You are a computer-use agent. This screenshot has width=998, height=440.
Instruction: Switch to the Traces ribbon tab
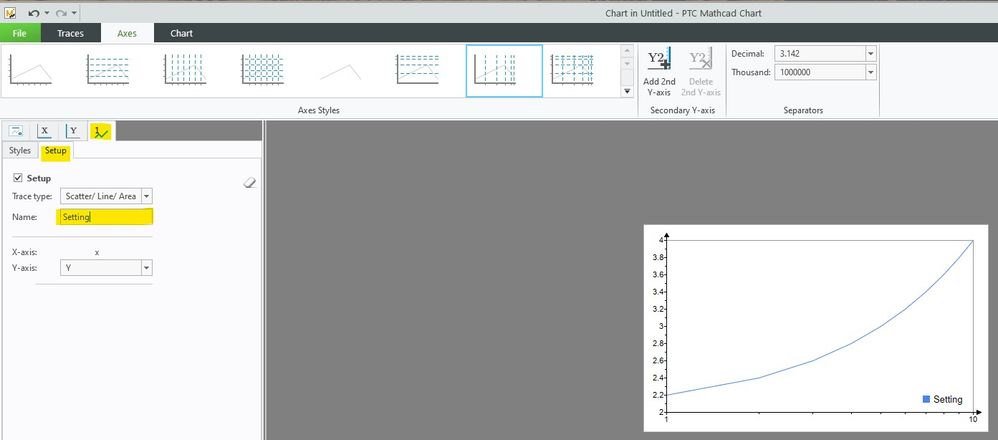tap(70, 33)
